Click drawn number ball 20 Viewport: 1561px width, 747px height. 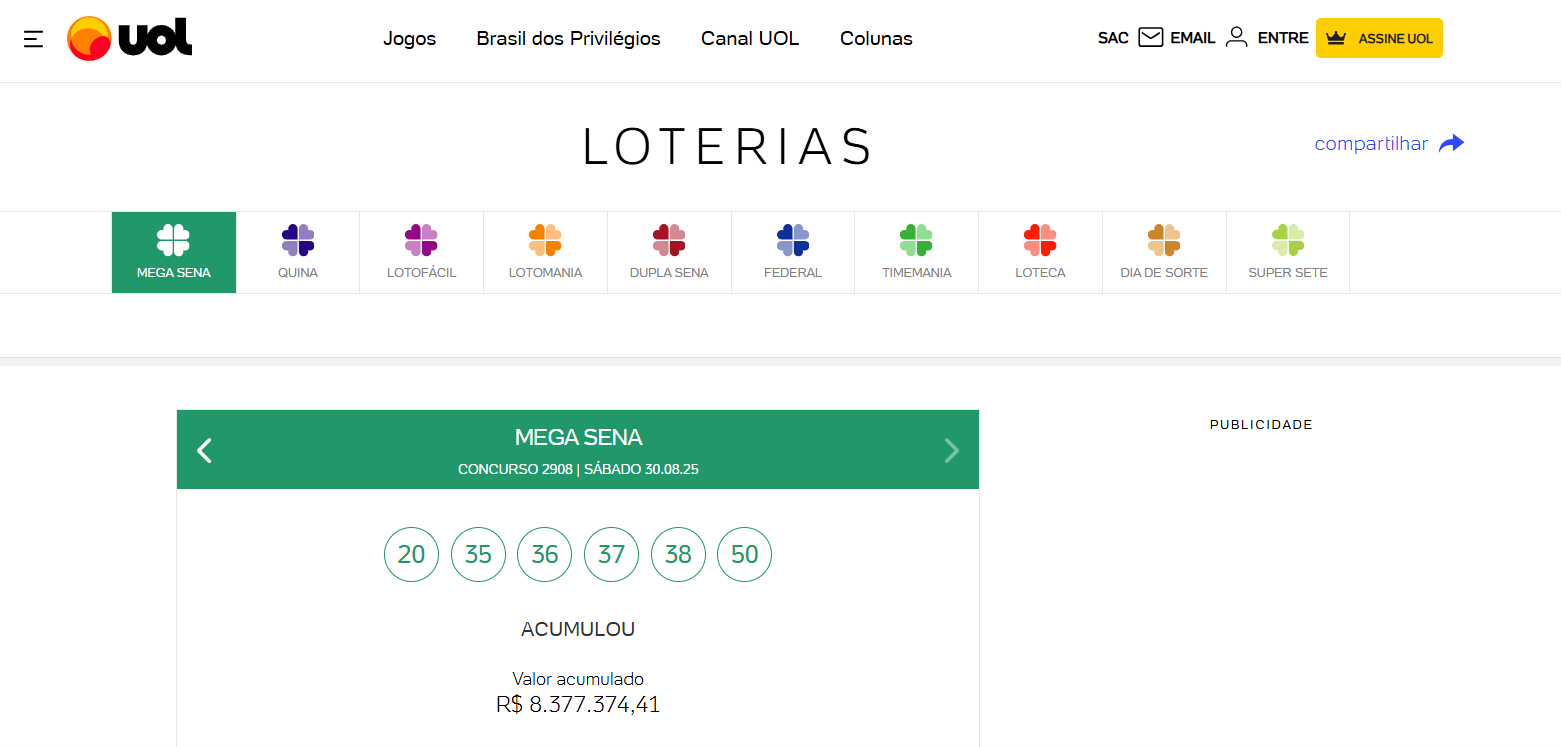coord(412,554)
